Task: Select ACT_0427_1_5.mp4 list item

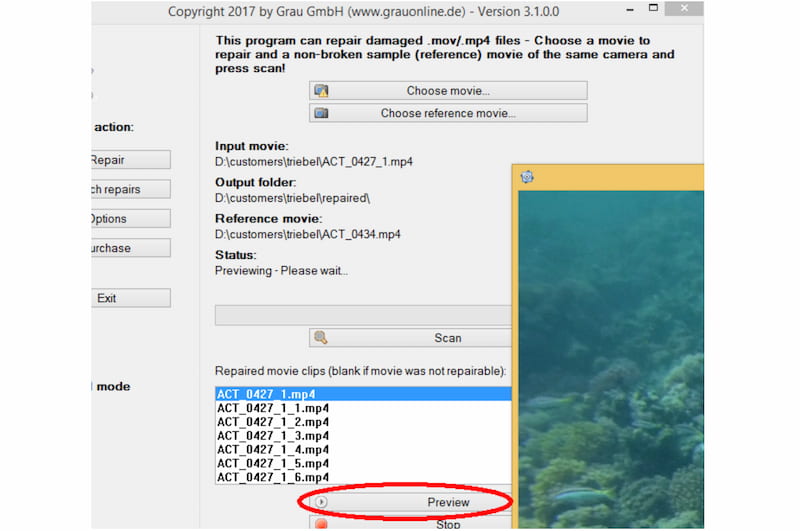Action: [273, 464]
